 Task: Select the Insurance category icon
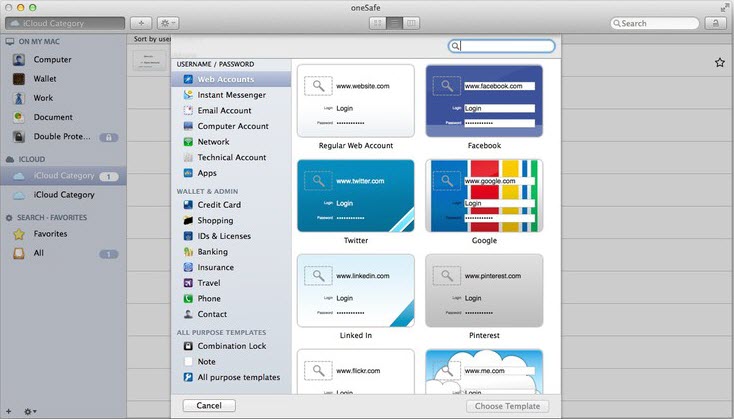click(188, 267)
